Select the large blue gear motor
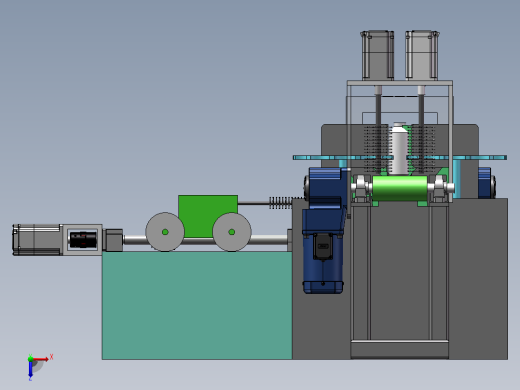Screen dimensions: 520x390 point(323,230)
